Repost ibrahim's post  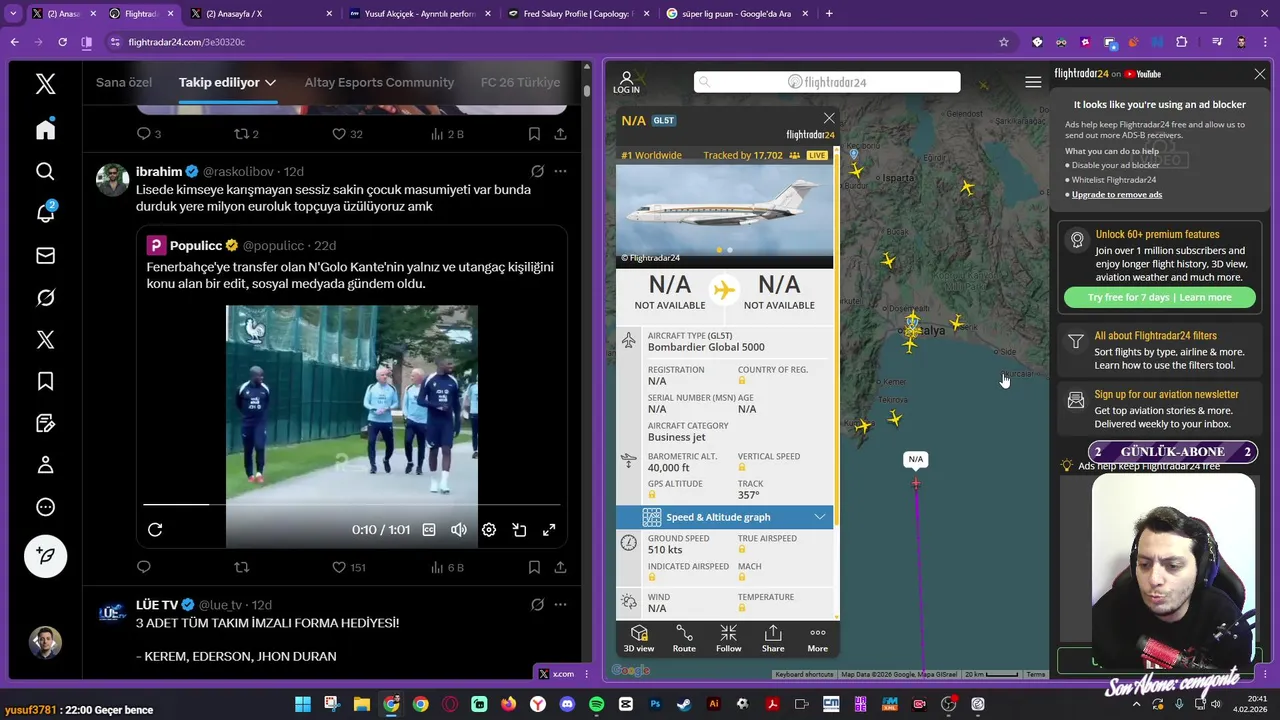click(x=241, y=567)
